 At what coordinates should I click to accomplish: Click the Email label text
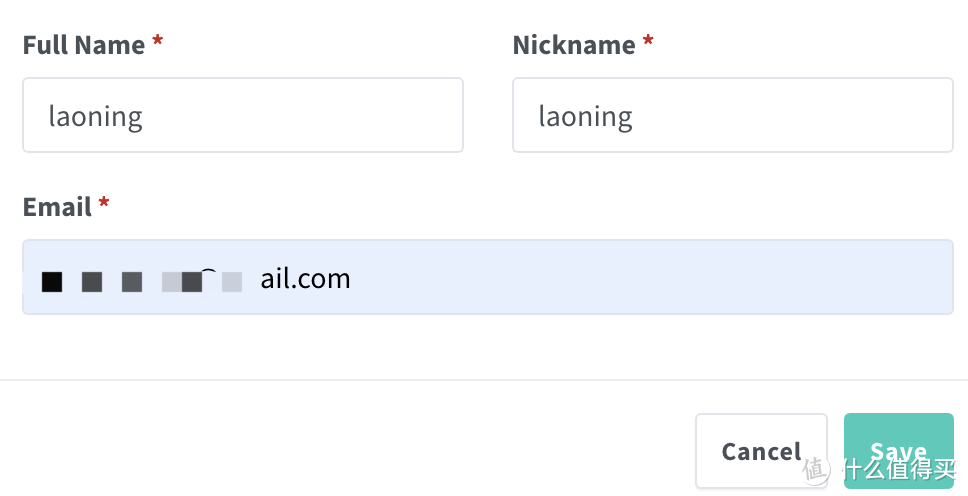57,207
